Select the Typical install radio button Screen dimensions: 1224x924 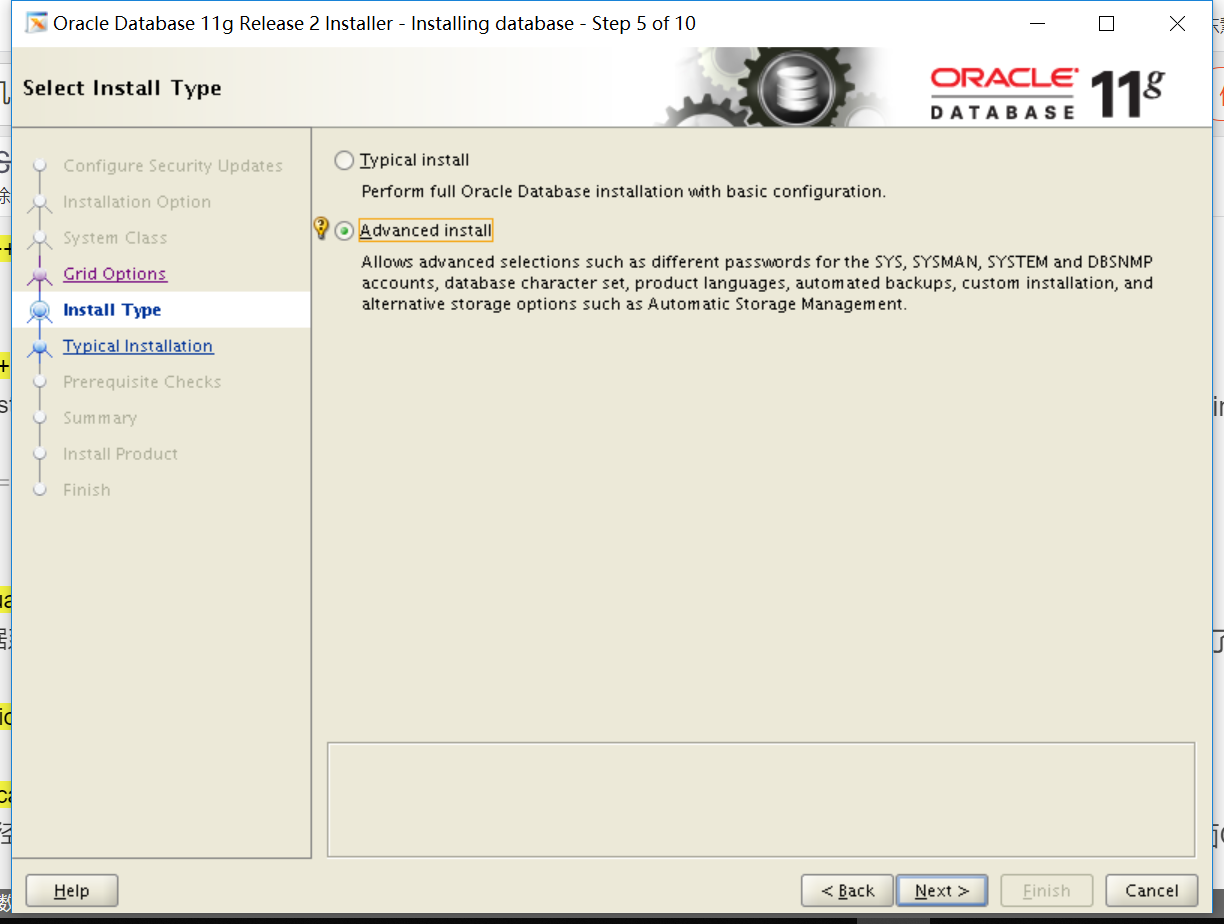pyautogui.click(x=344, y=160)
